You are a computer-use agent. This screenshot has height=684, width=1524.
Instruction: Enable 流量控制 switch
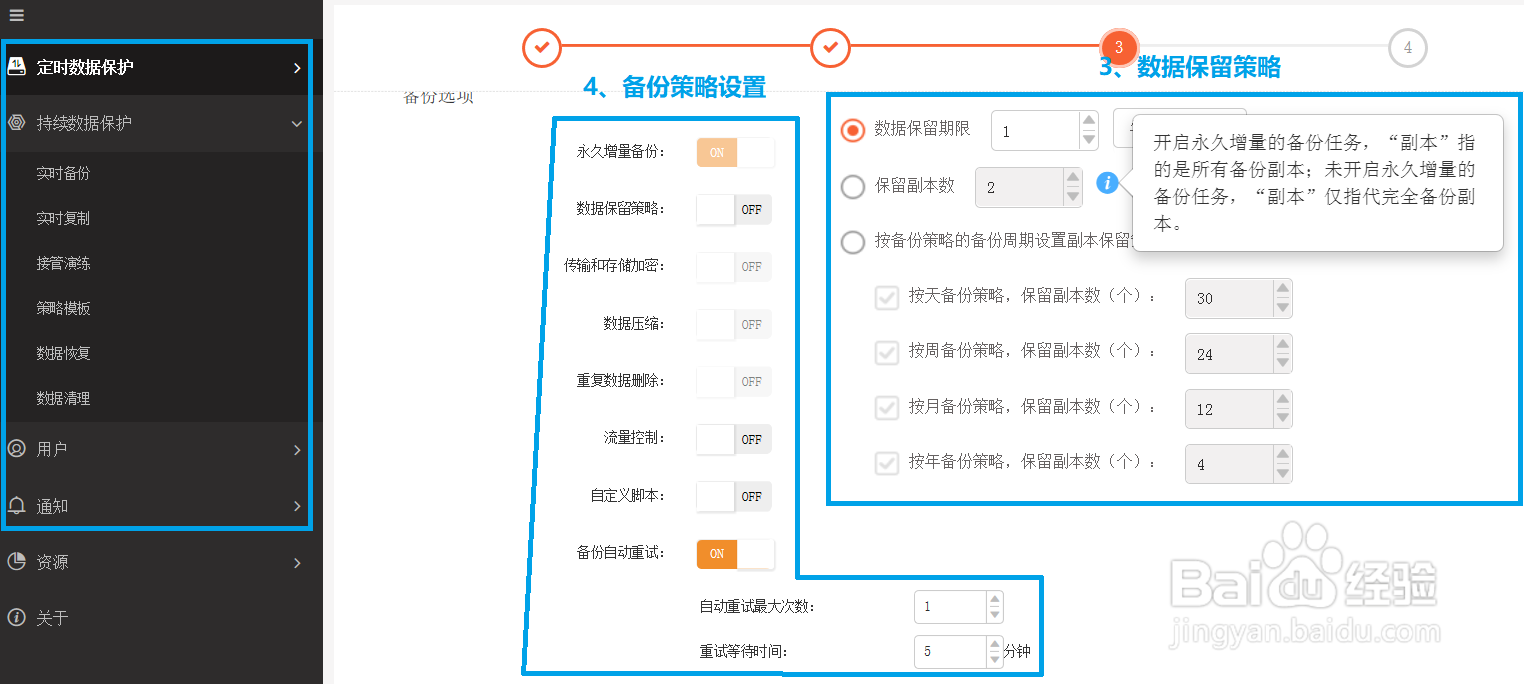click(734, 439)
